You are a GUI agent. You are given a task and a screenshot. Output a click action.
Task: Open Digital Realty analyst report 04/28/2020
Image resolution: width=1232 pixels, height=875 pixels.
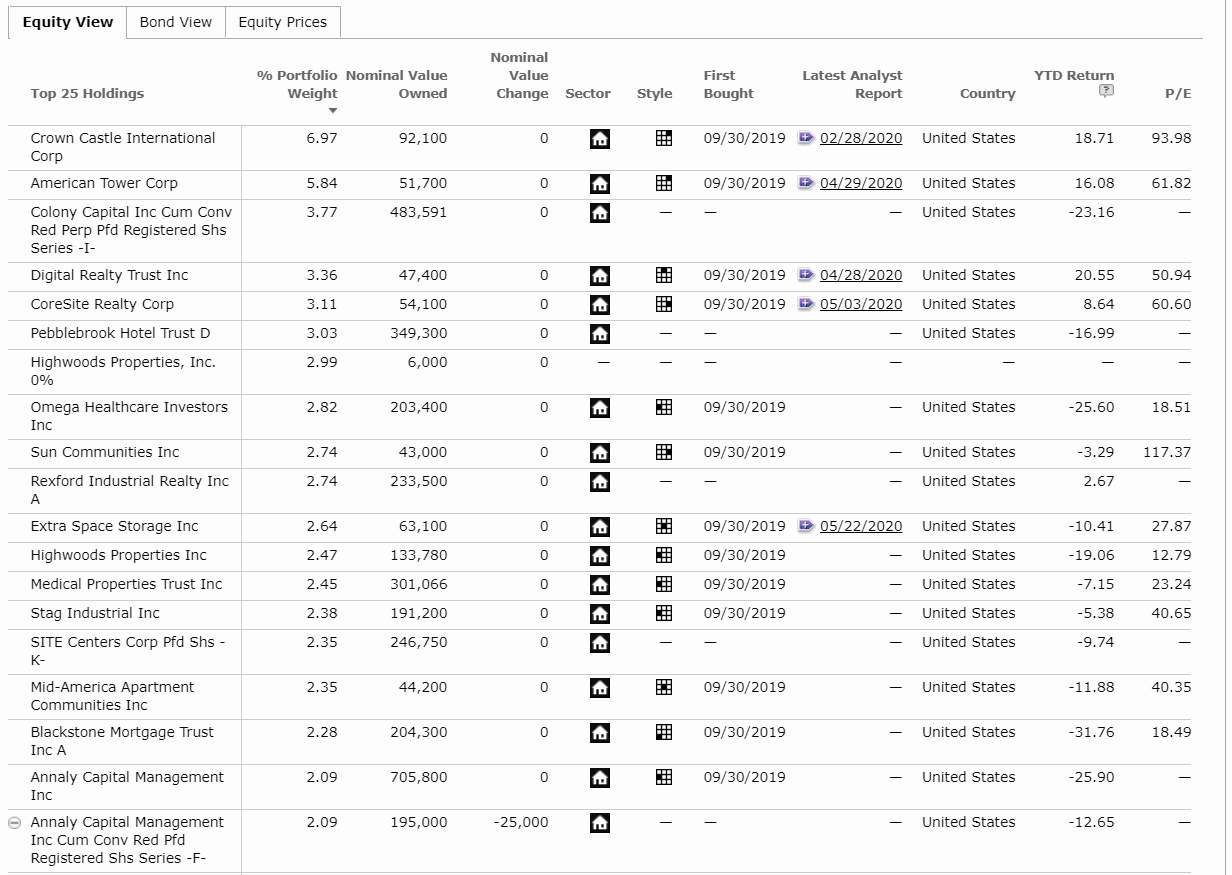(860, 275)
